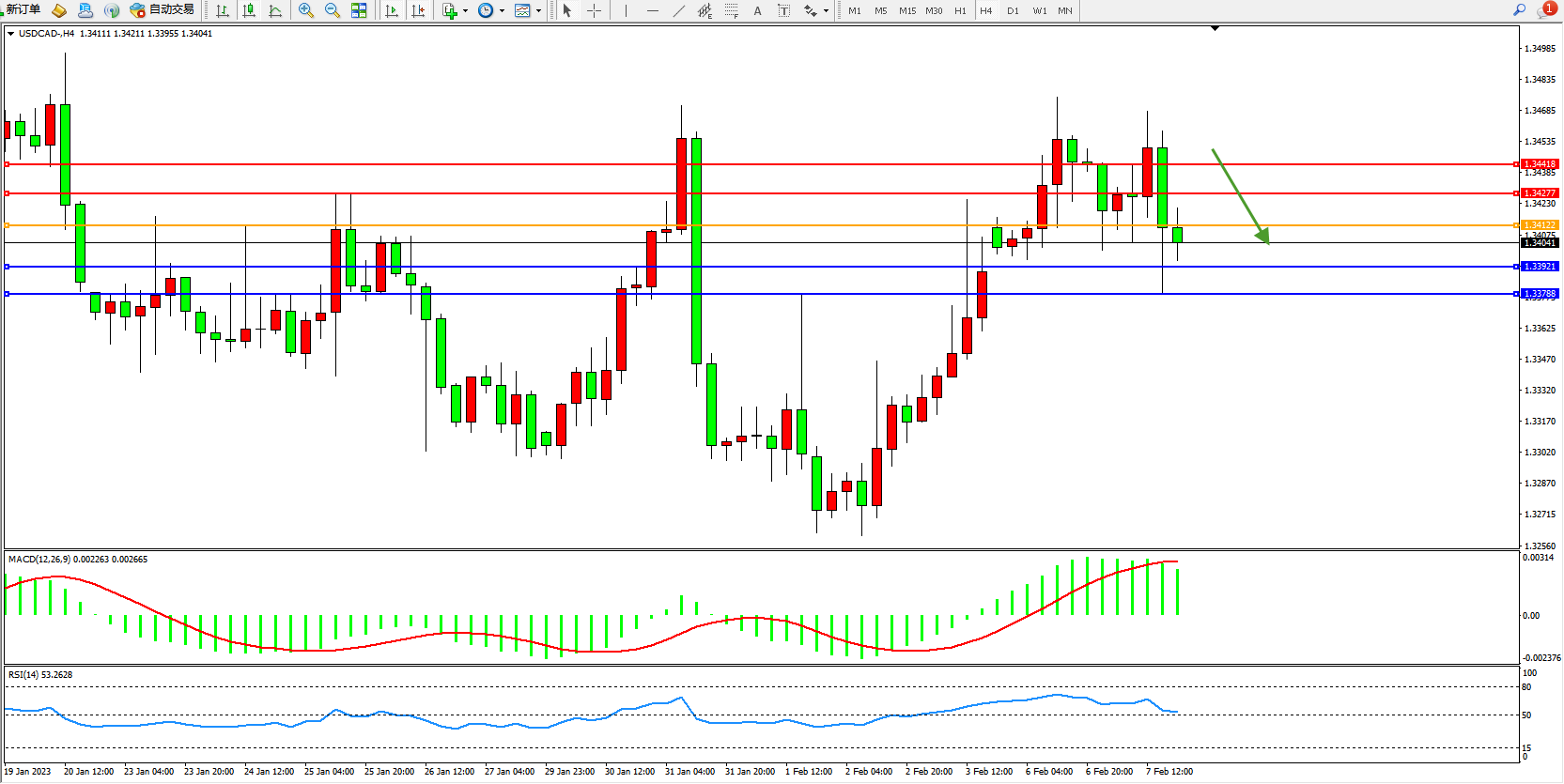This screenshot has height=784, width=1564.
Task: Switch to the D1 timeframe
Action: (1013, 11)
